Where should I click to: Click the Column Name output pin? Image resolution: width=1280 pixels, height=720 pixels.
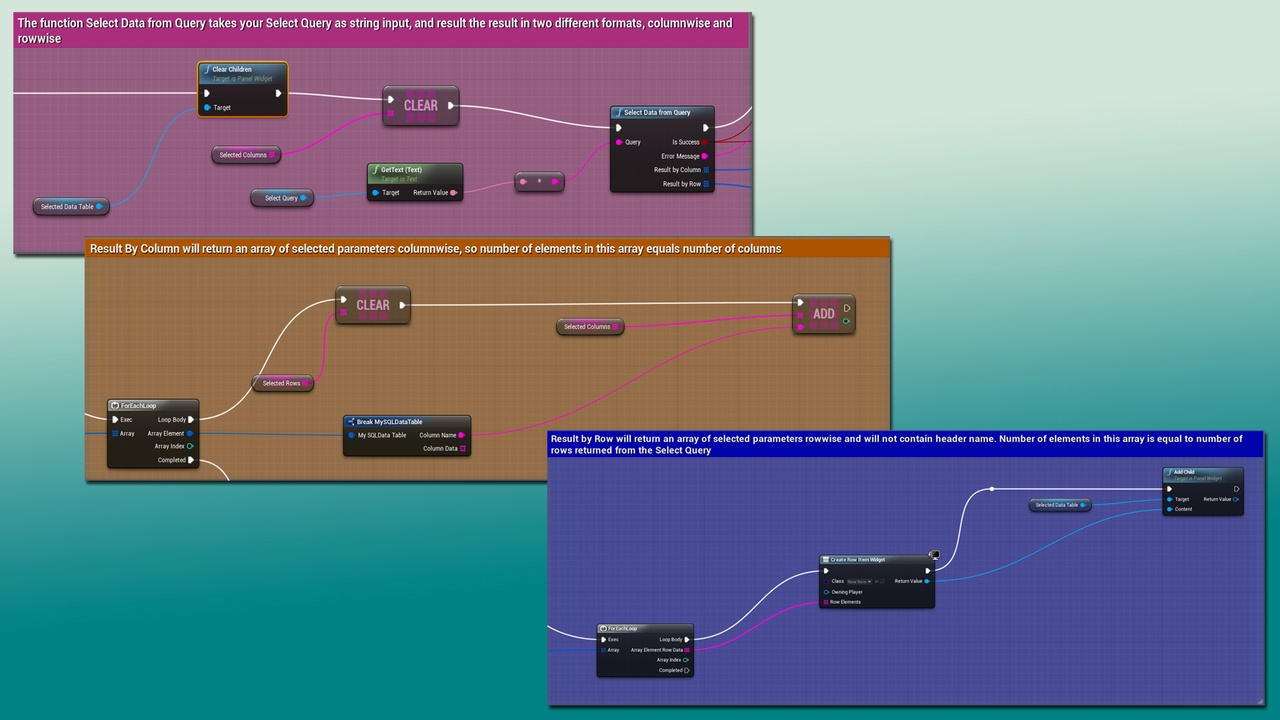click(x=462, y=435)
